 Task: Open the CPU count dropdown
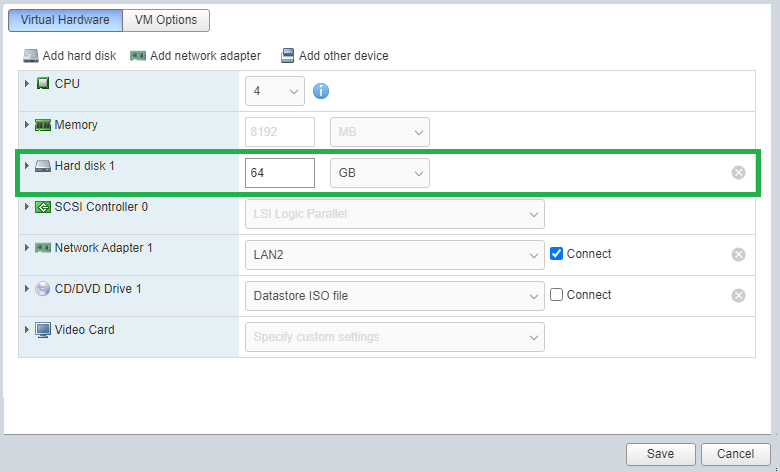point(275,91)
